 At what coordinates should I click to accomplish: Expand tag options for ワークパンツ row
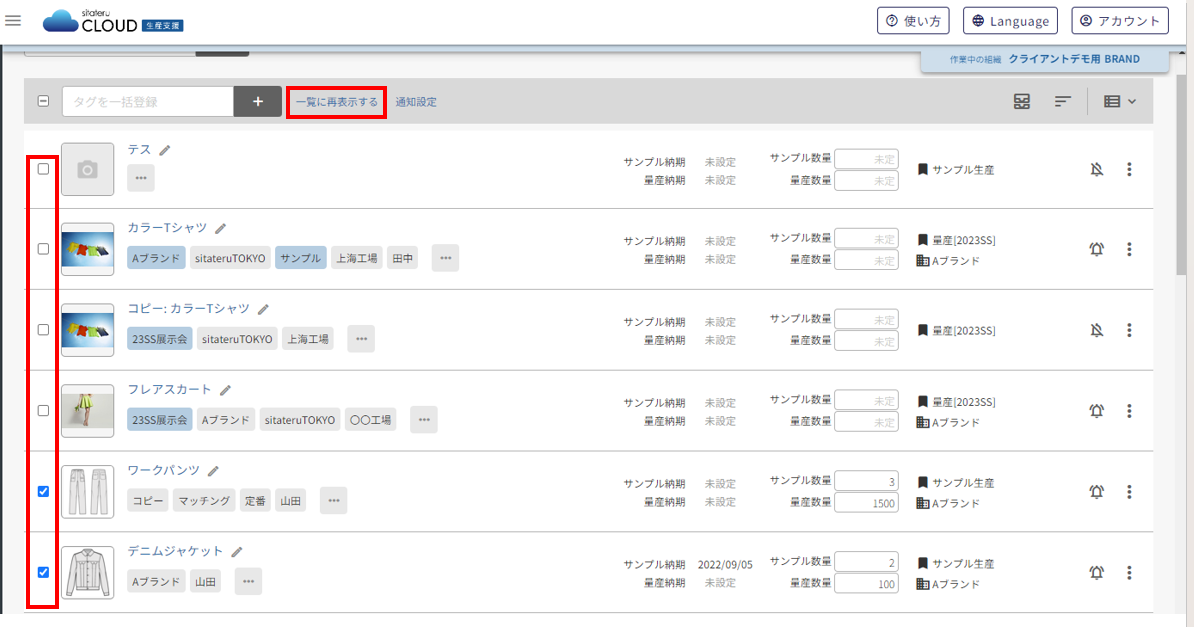click(x=334, y=500)
